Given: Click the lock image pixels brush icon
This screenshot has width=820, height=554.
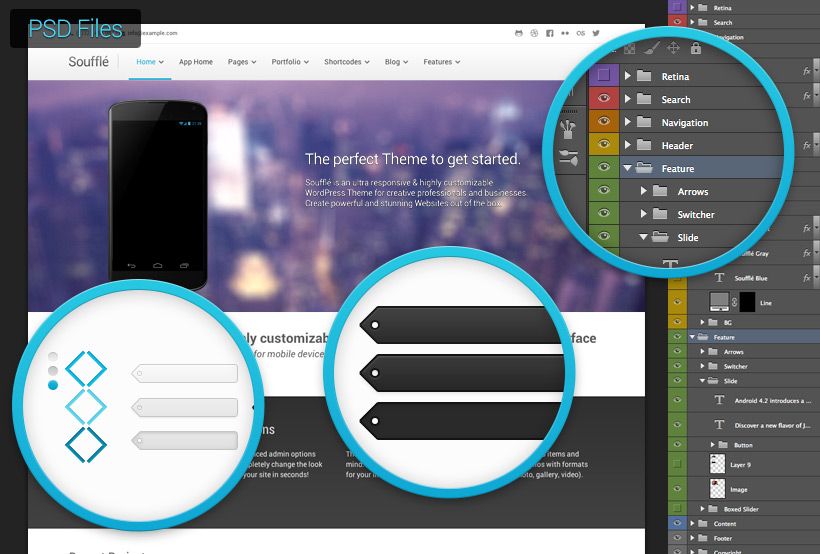Looking at the screenshot, I should [x=651, y=48].
